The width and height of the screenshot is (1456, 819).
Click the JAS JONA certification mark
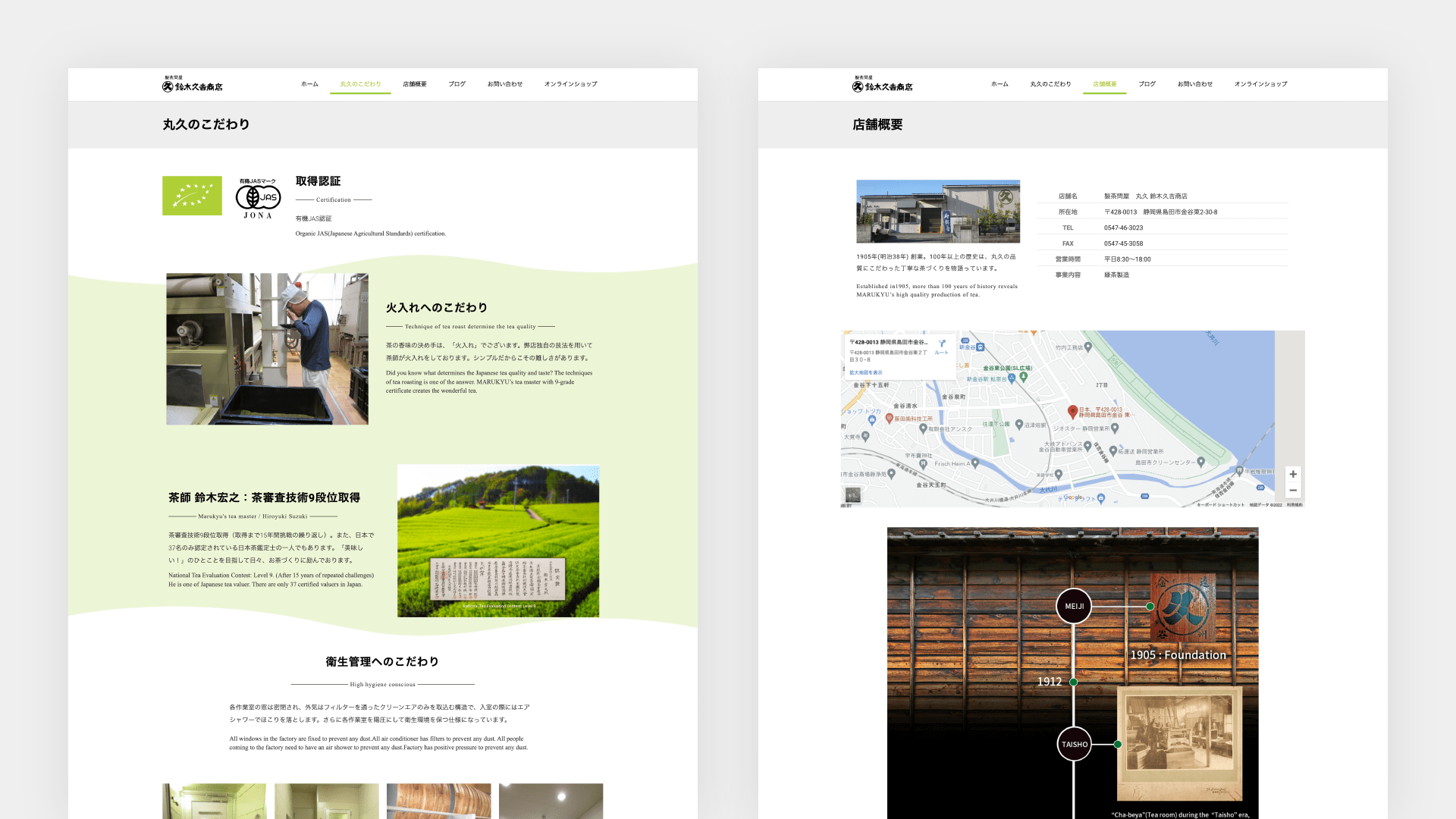[258, 198]
